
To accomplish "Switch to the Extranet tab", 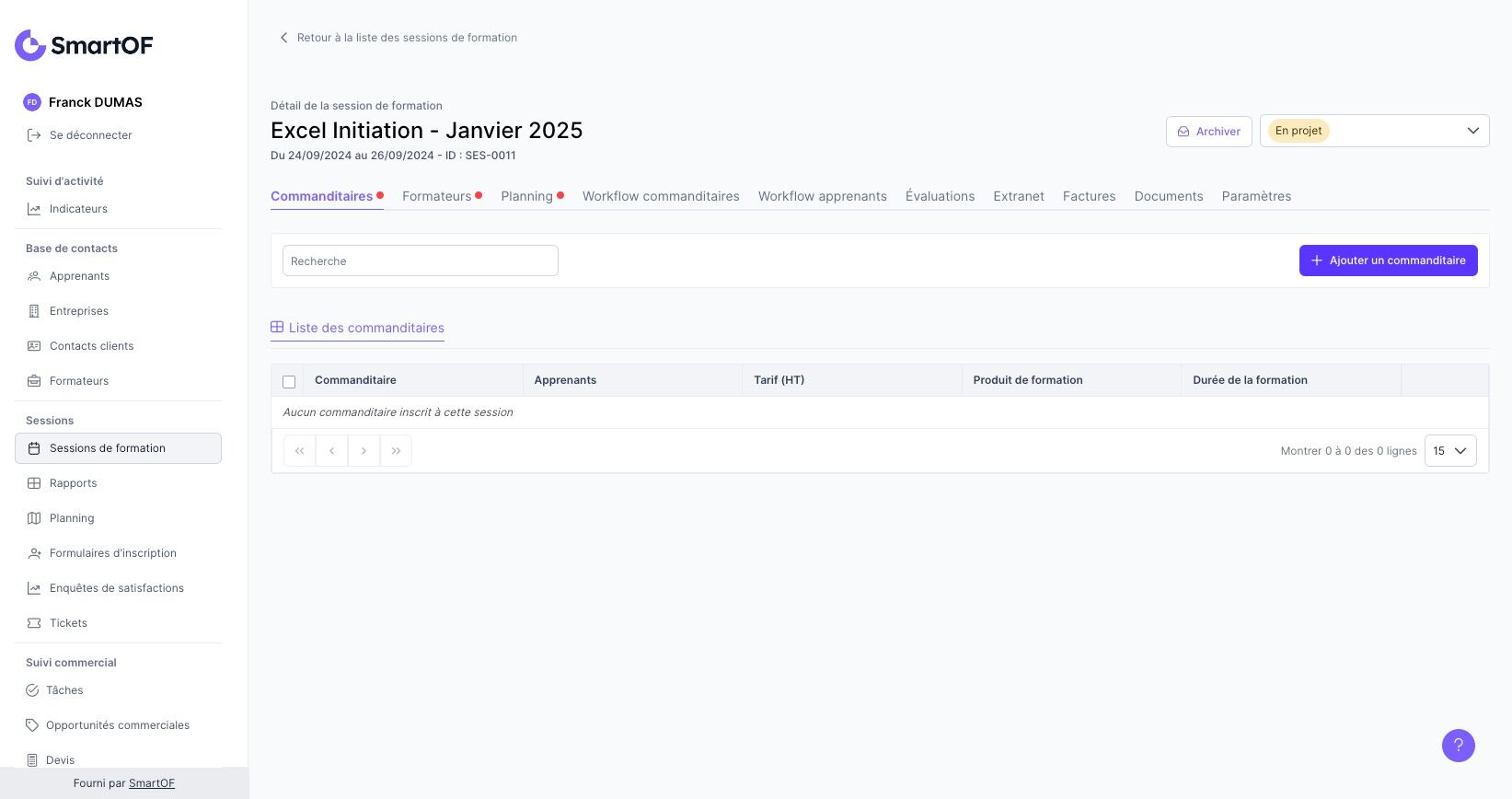I will pyautogui.click(x=1019, y=196).
